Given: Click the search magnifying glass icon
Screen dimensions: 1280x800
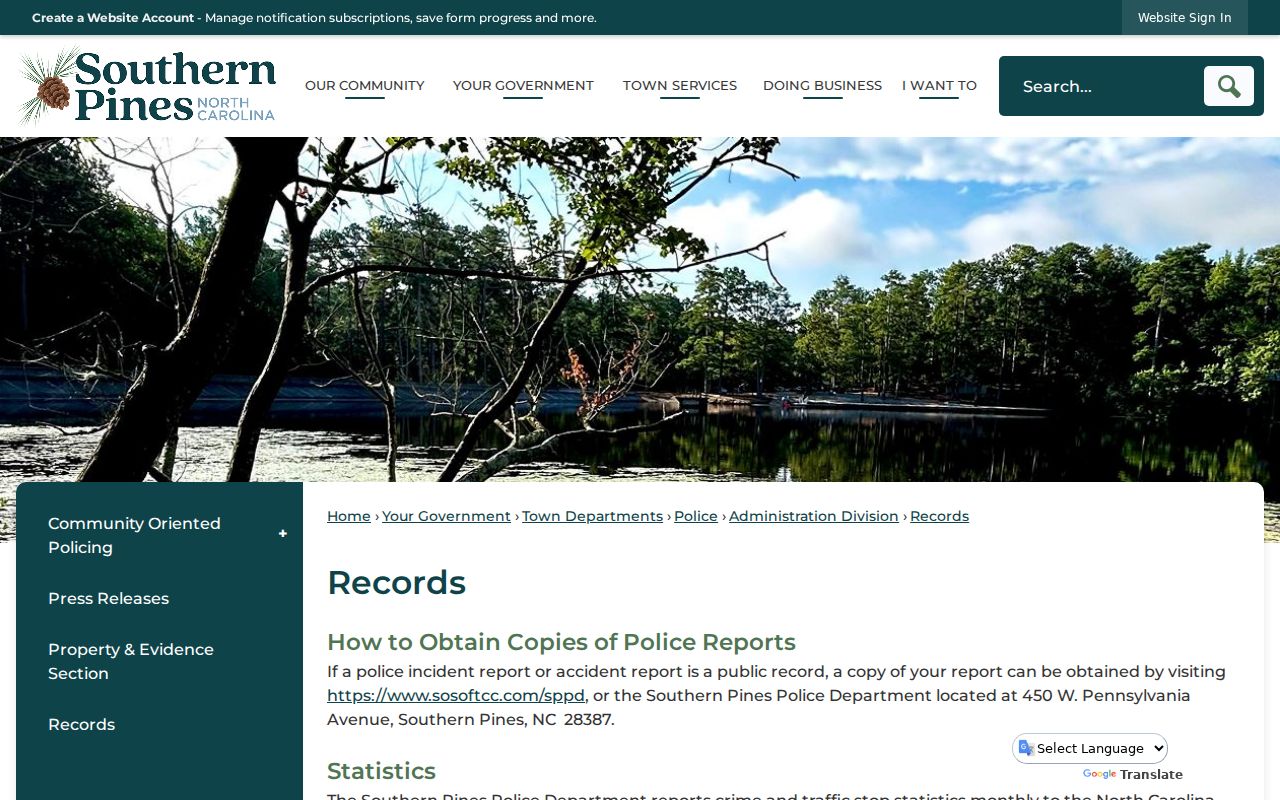Looking at the screenshot, I should pyautogui.click(x=1228, y=86).
